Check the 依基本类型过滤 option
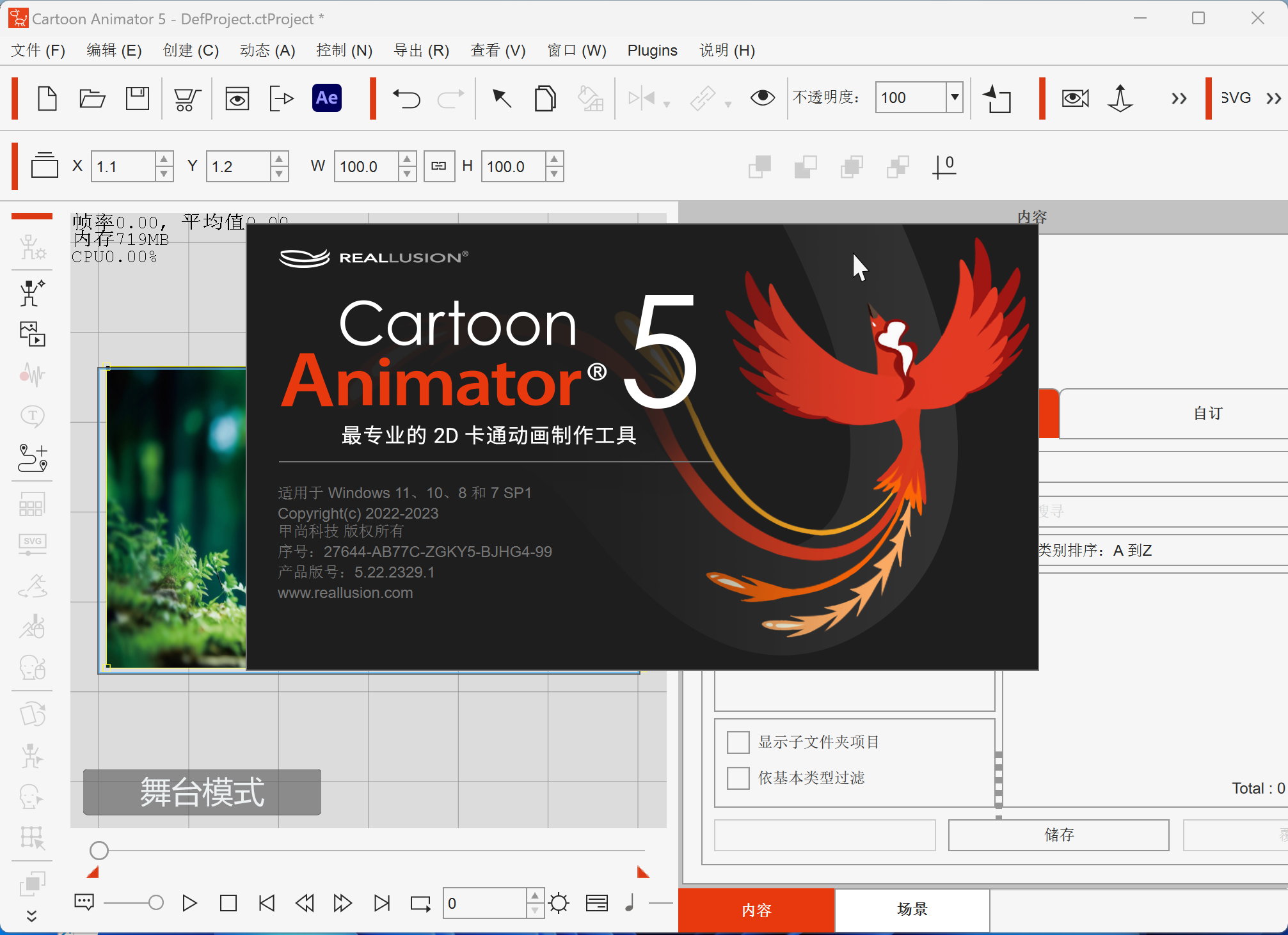Image resolution: width=1288 pixels, height=935 pixels. pos(738,778)
